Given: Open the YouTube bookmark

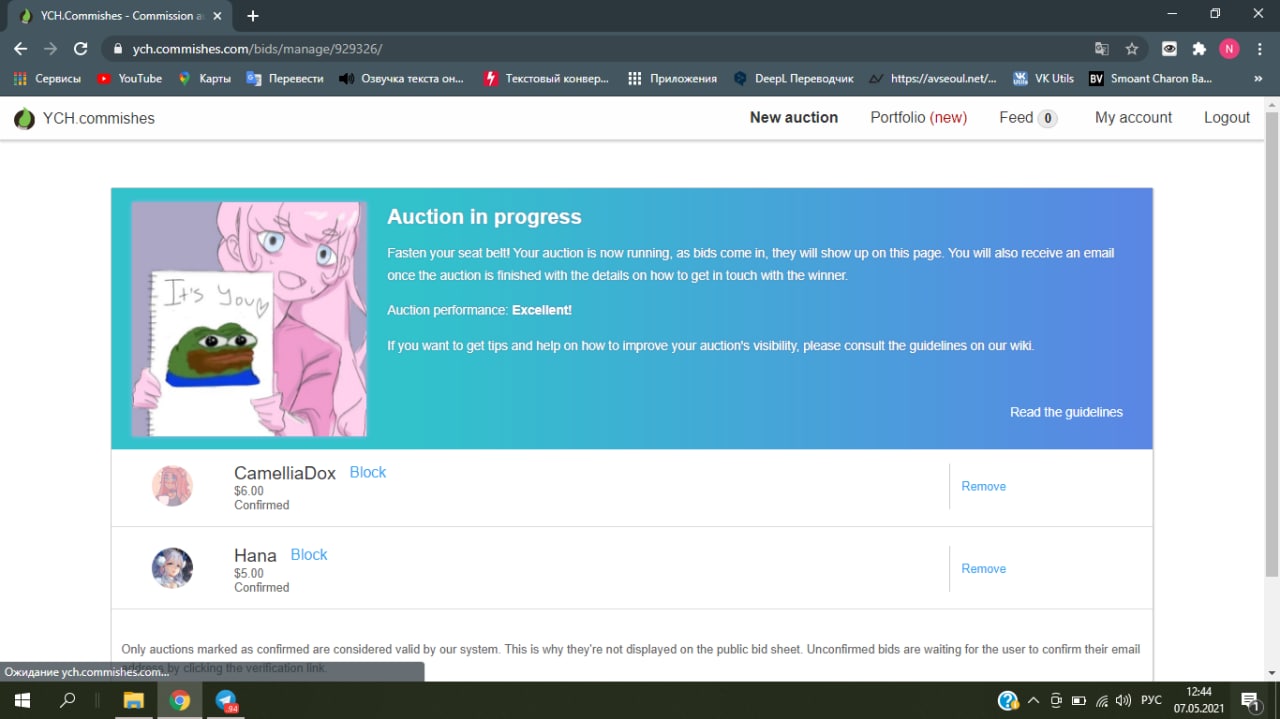Looking at the screenshot, I should tap(130, 78).
